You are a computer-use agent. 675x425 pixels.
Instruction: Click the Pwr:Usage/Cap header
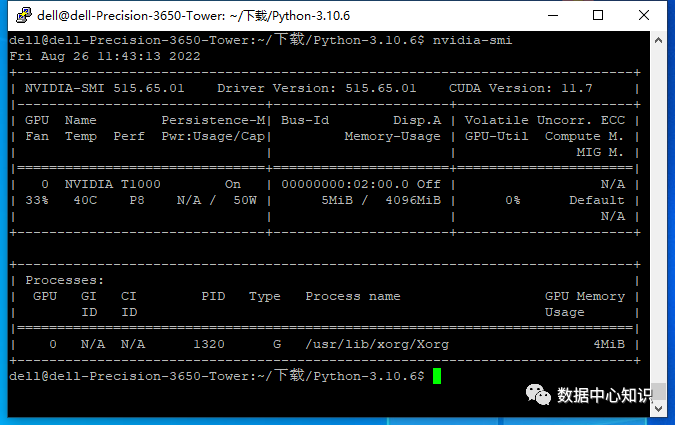213,136
